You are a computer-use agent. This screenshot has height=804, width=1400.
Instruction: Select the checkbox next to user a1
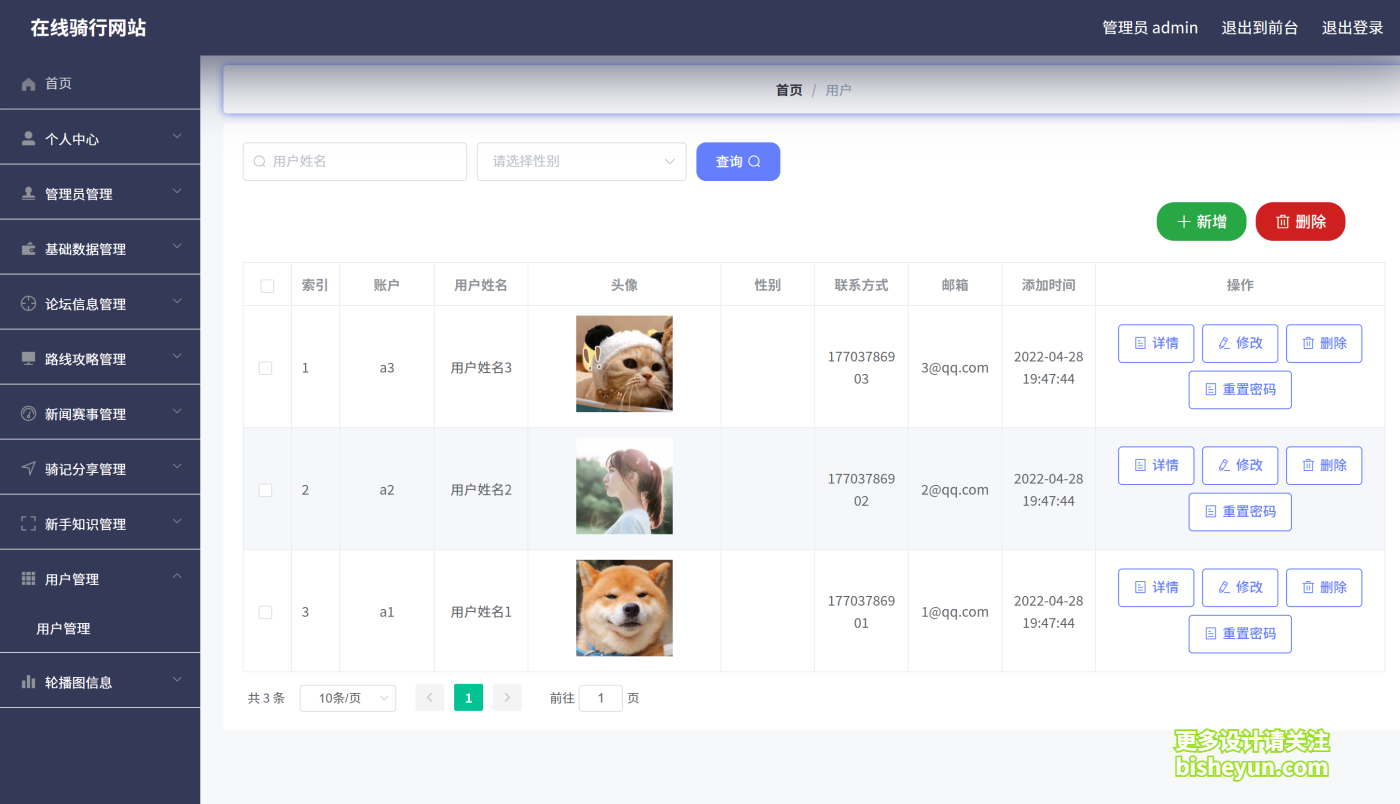click(266, 611)
